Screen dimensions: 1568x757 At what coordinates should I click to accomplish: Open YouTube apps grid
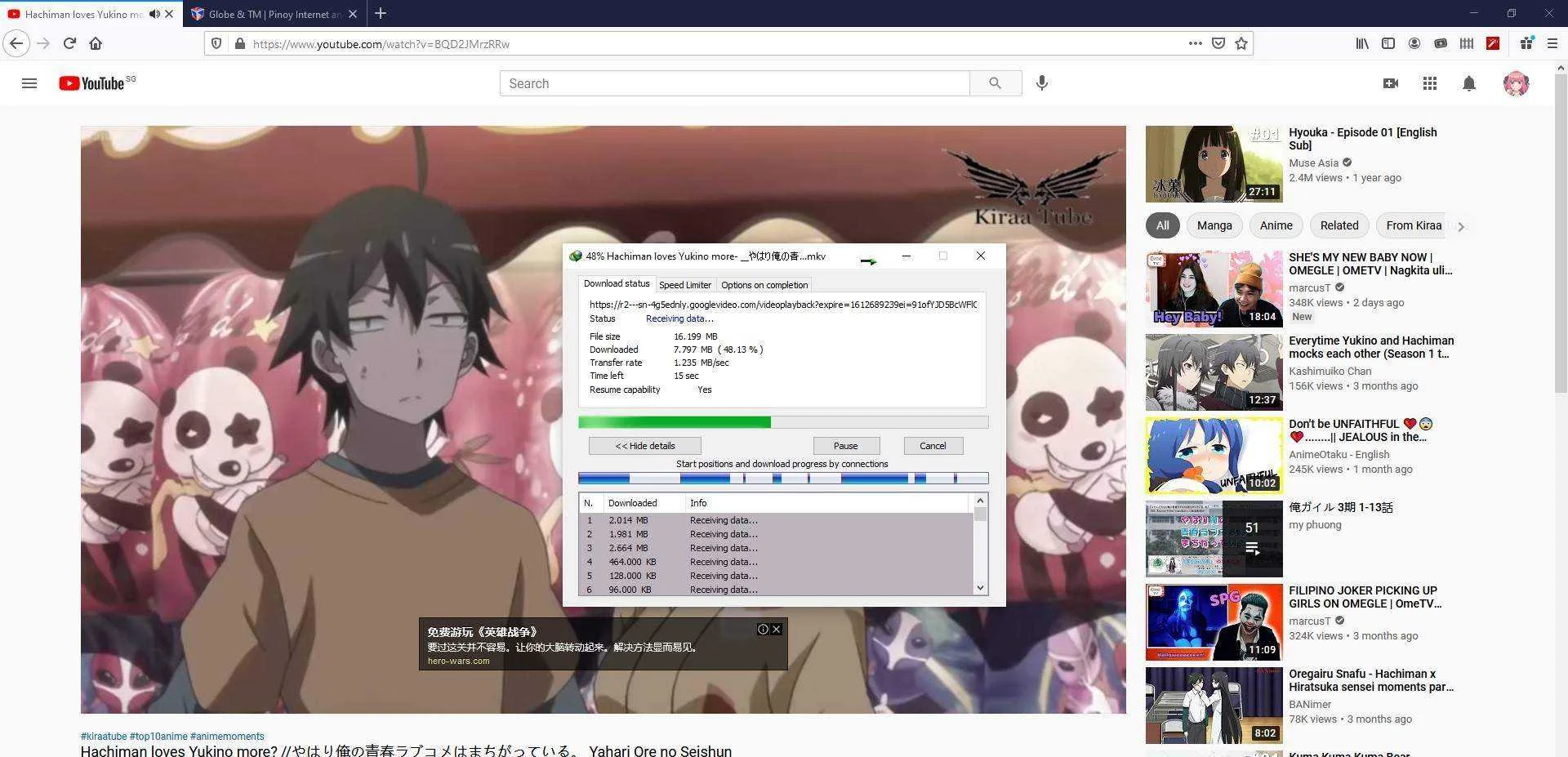tap(1429, 83)
